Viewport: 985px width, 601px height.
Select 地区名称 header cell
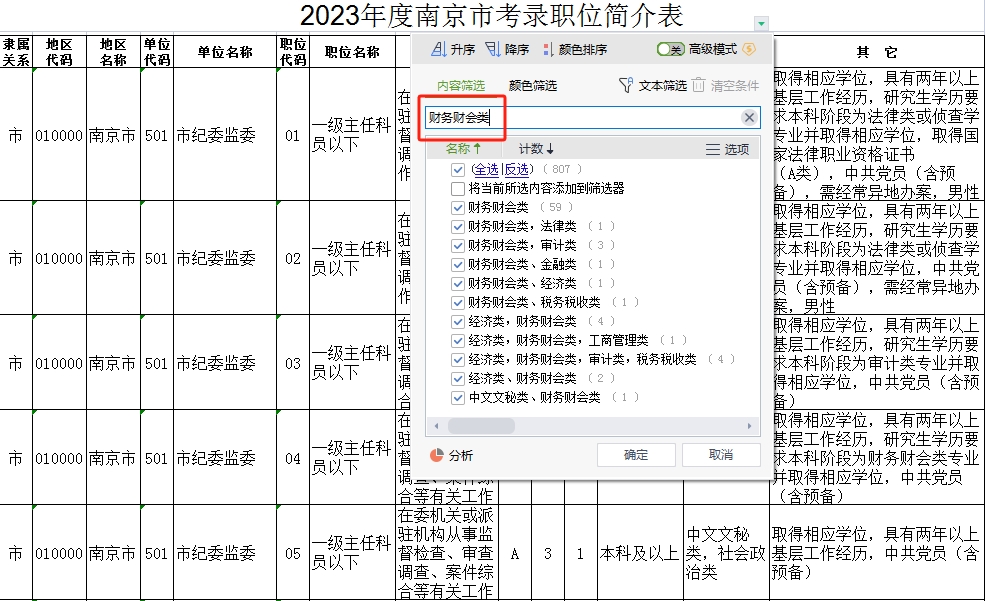(113, 51)
